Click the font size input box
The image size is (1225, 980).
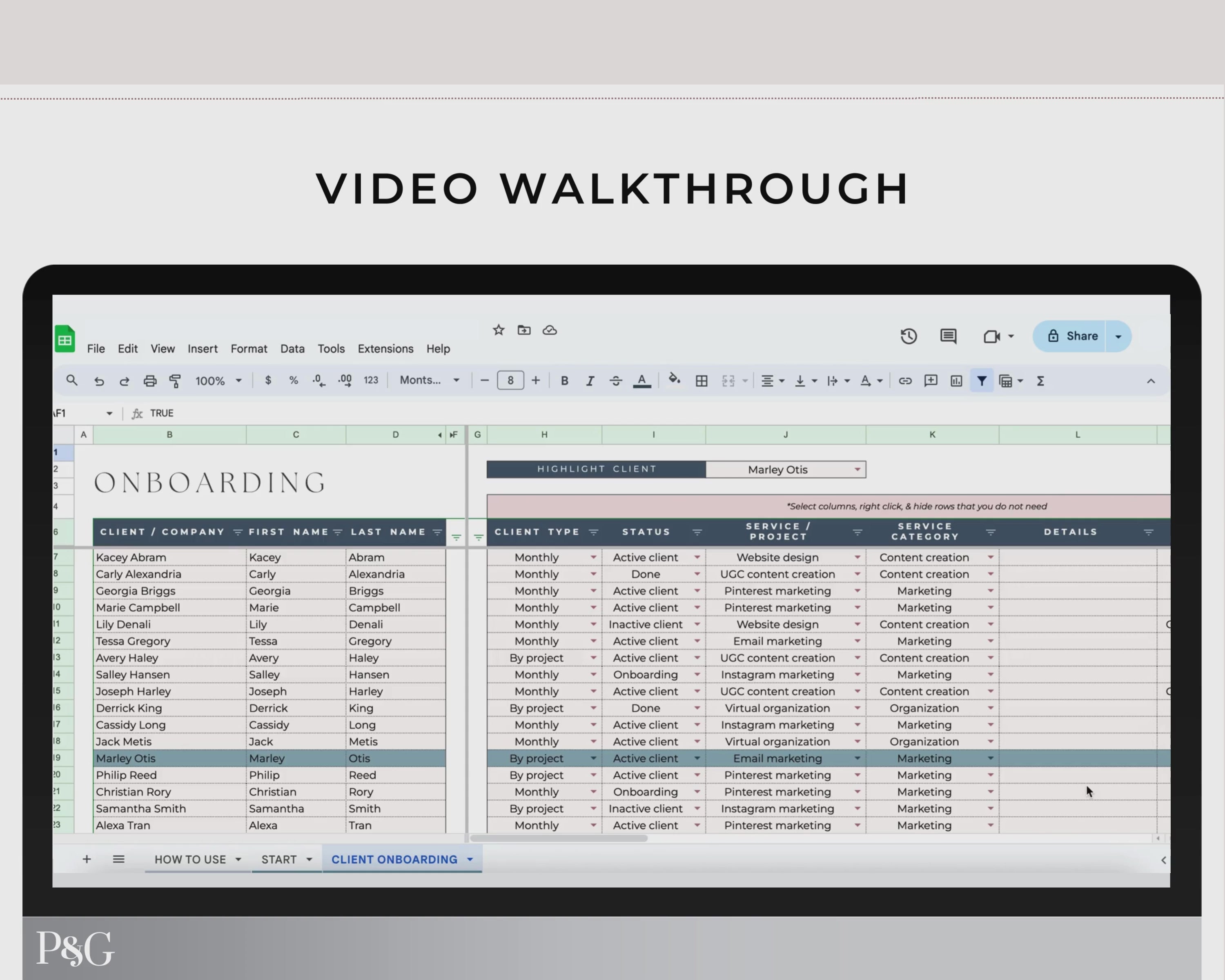click(x=510, y=381)
